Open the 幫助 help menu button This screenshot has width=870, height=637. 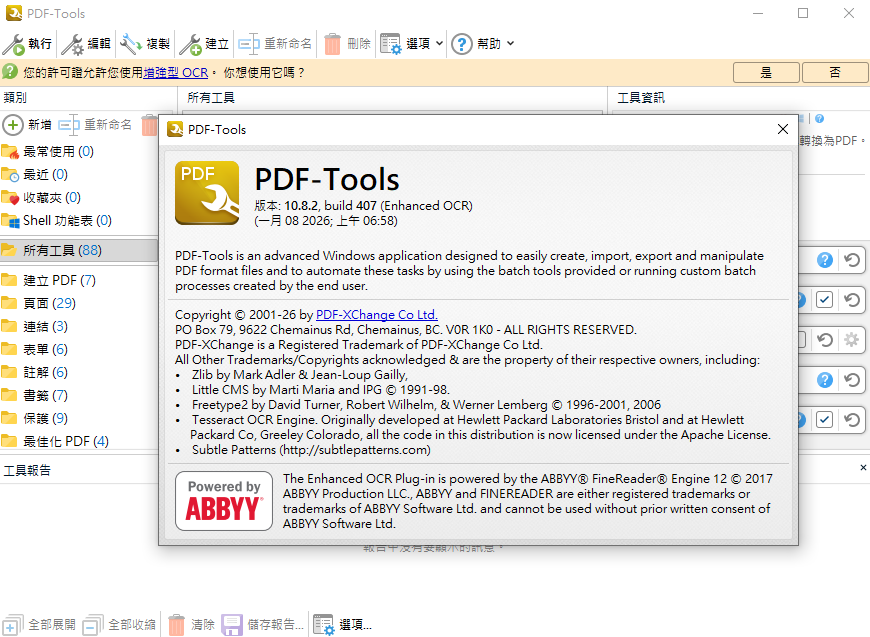(x=476, y=44)
